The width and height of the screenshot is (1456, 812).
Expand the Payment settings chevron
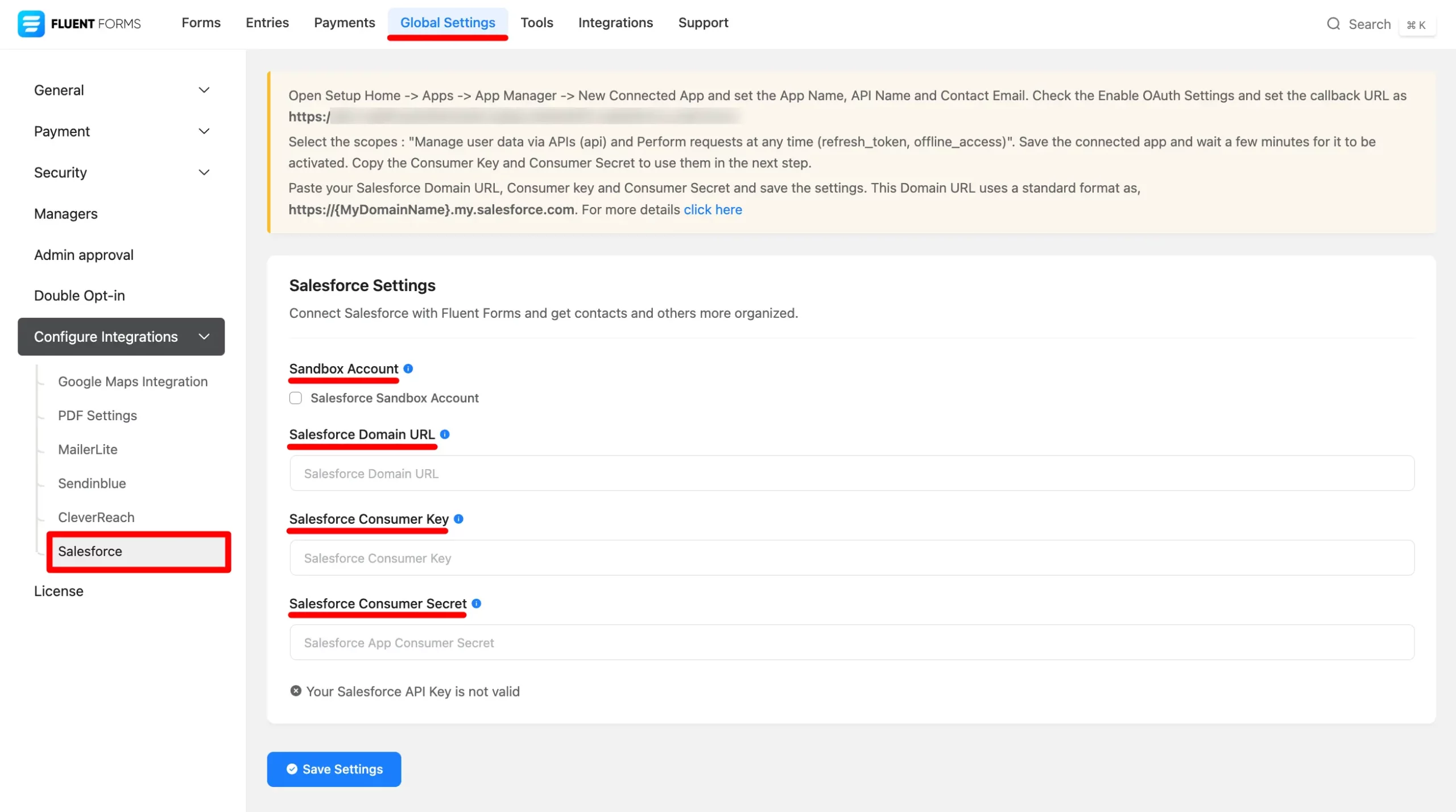[204, 131]
